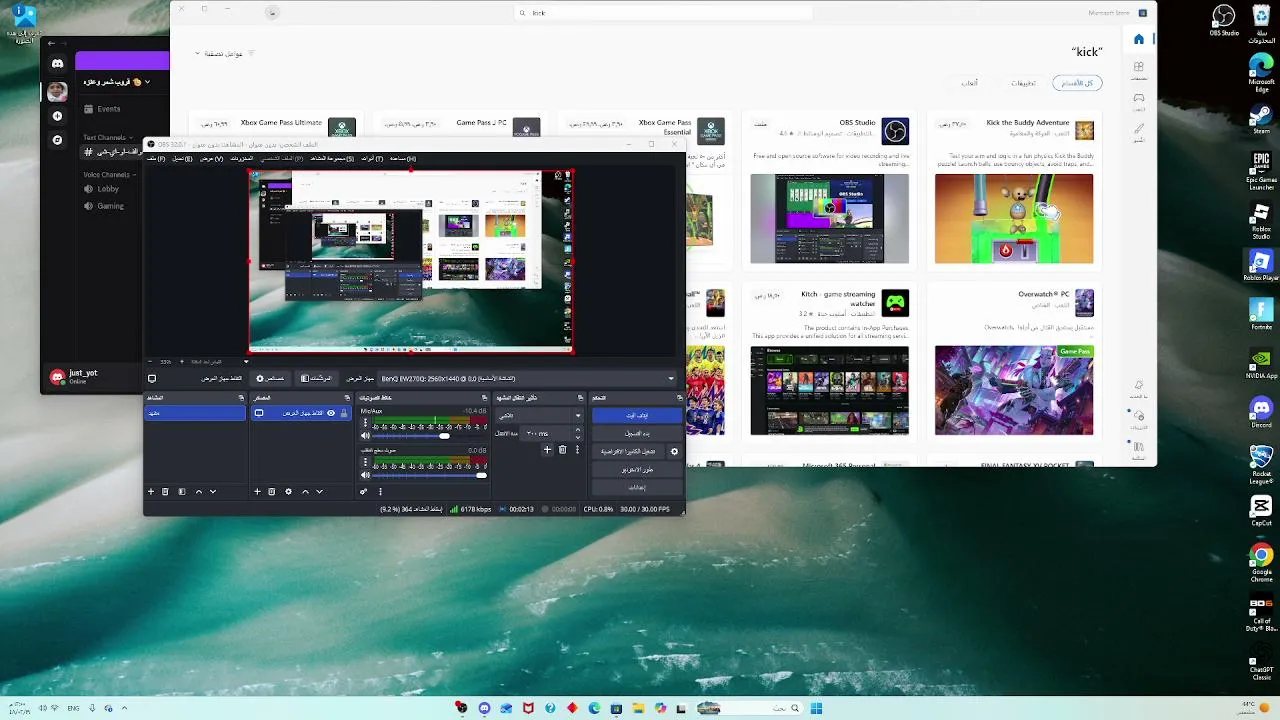Decrease transition duration with down stepper
The width and height of the screenshot is (1280, 720).
tap(577, 437)
